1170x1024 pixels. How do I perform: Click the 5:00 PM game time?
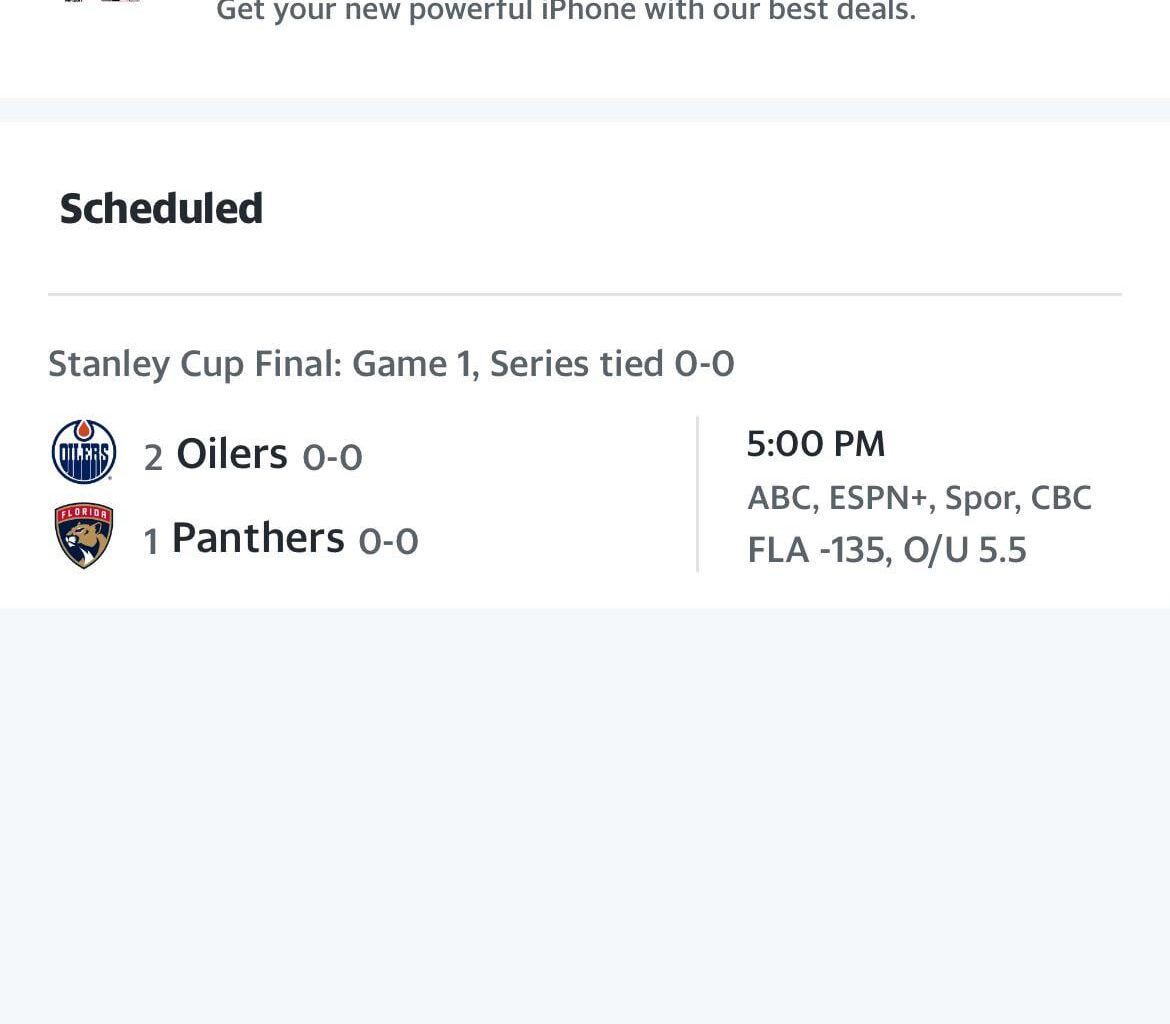(815, 443)
